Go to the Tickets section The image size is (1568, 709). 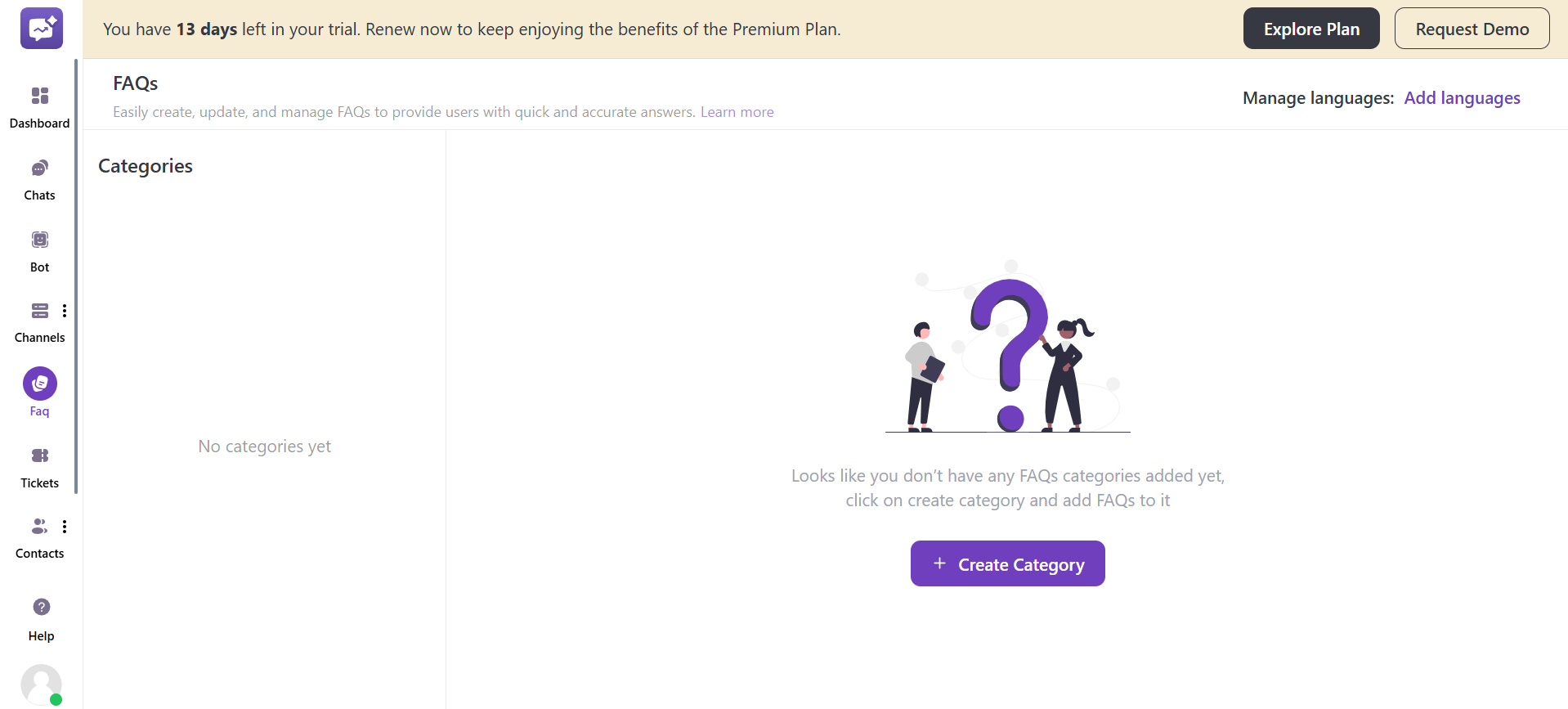(x=39, y=467)
